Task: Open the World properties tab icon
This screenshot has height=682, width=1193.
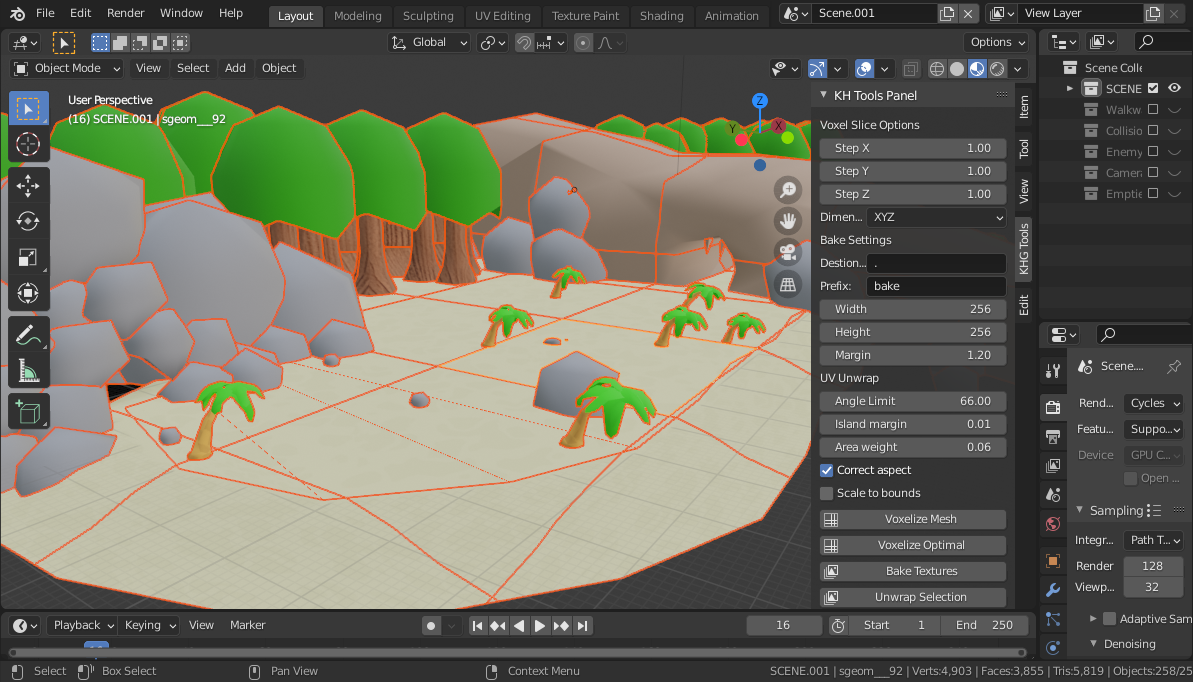Action: pyautogui.click(x=1053, y=524)
